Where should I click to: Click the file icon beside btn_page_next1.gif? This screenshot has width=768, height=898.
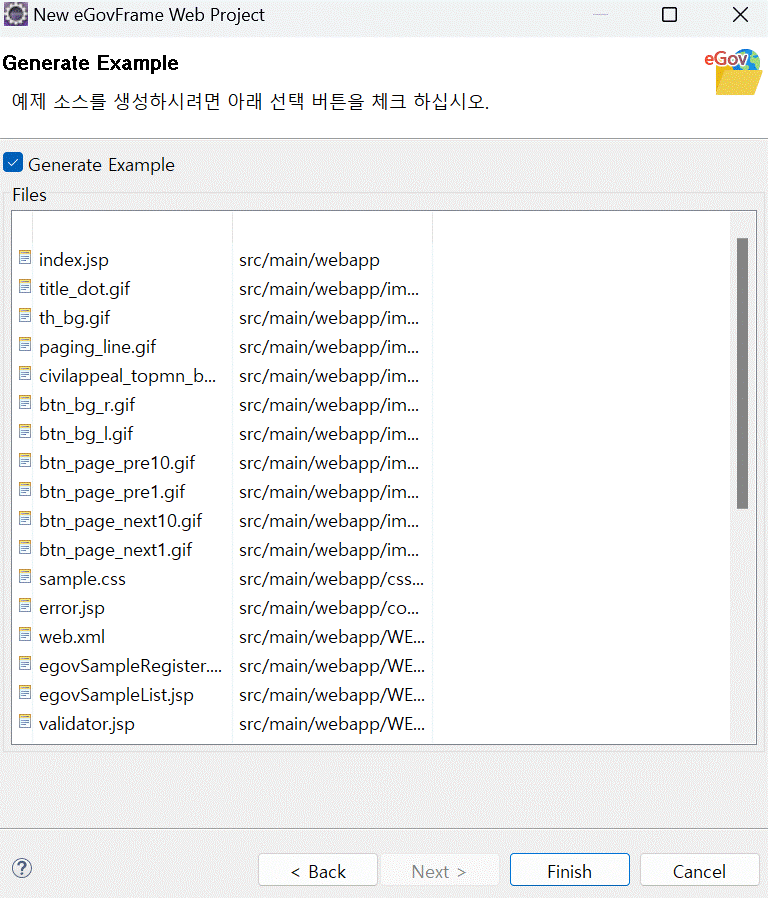25,548
